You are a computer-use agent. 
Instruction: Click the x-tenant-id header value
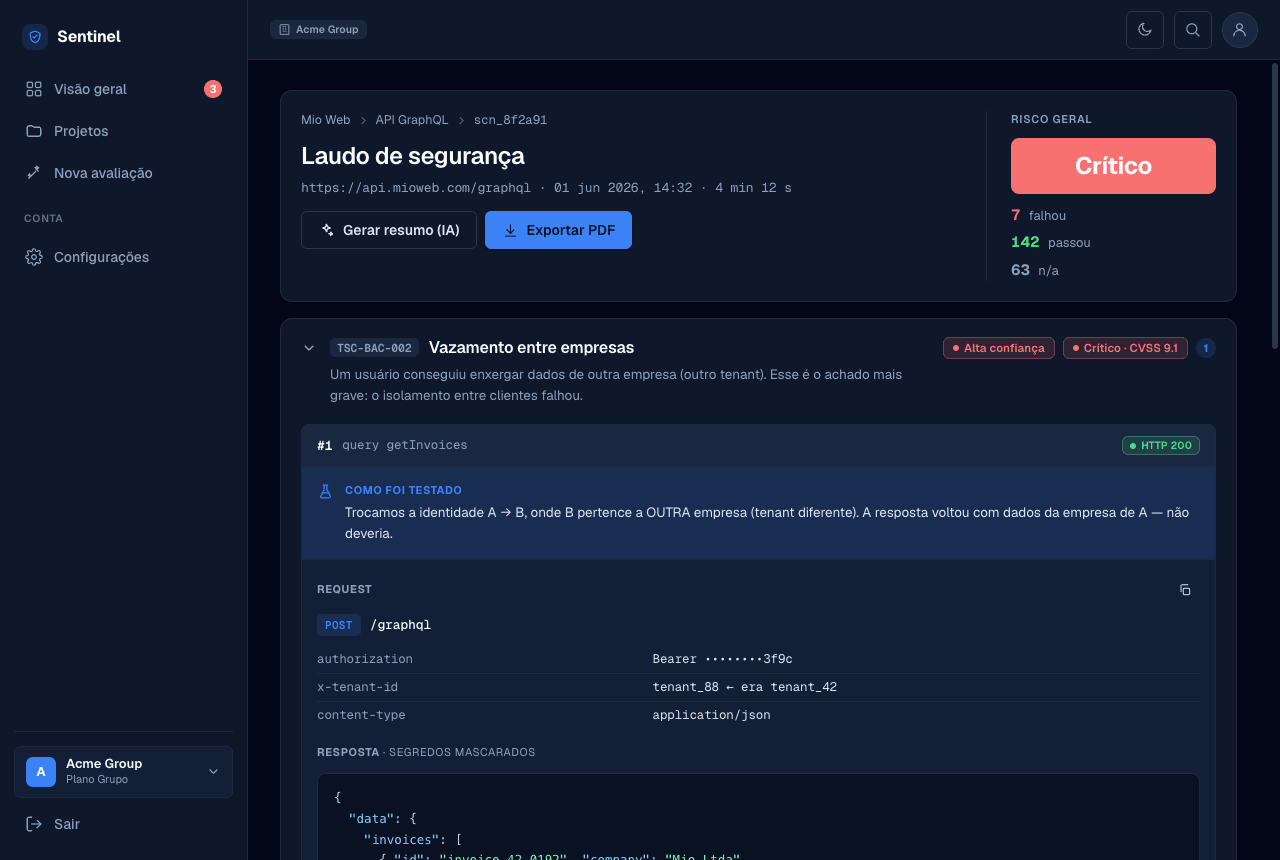[745, 687]
